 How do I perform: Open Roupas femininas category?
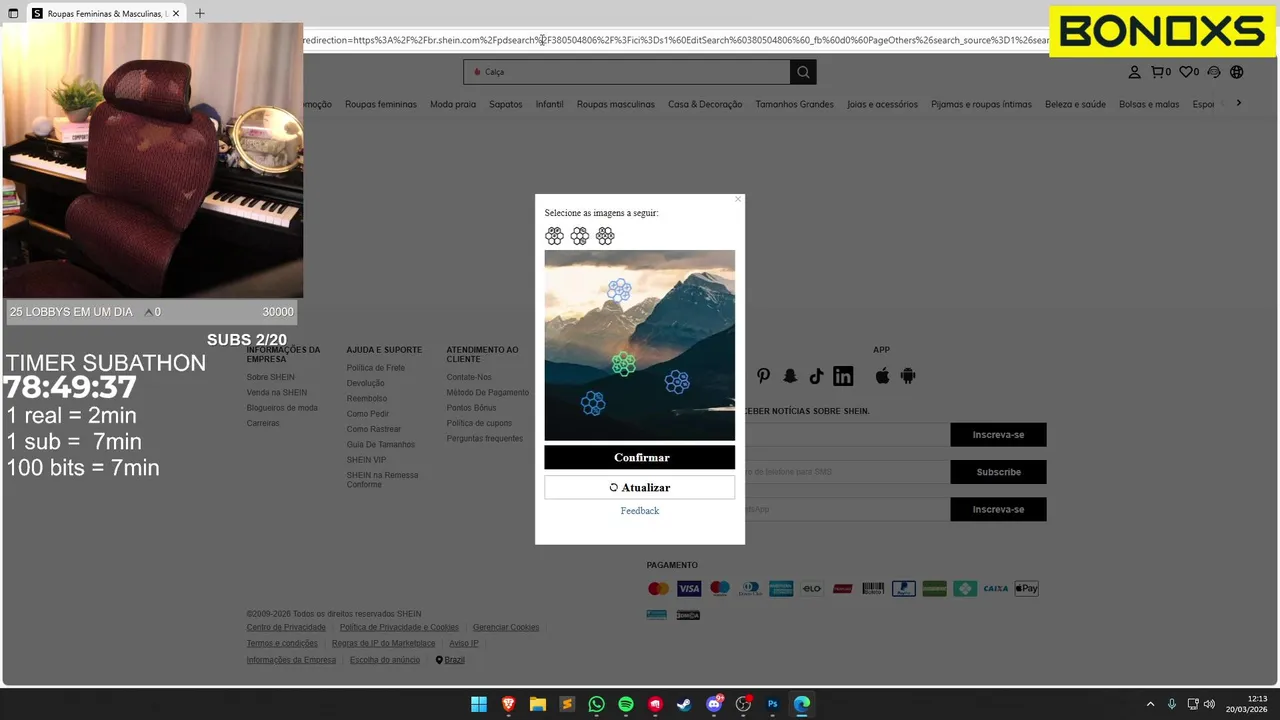[x=381, y=104]
